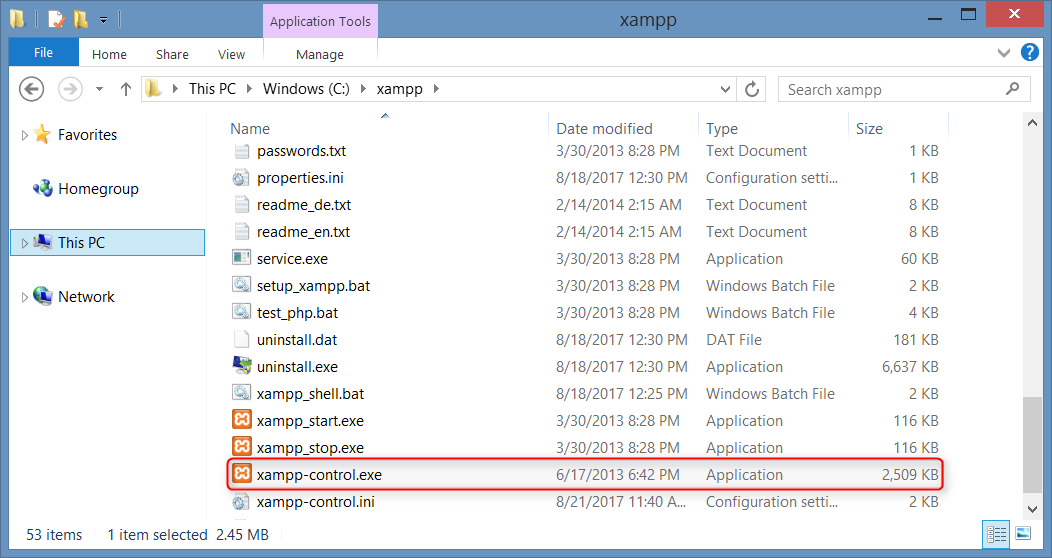Image resolution: width=1052 pixels, height=558 pixels.
Task: Switch to the Home ribbon tab
Action: (x=109, y=54)
